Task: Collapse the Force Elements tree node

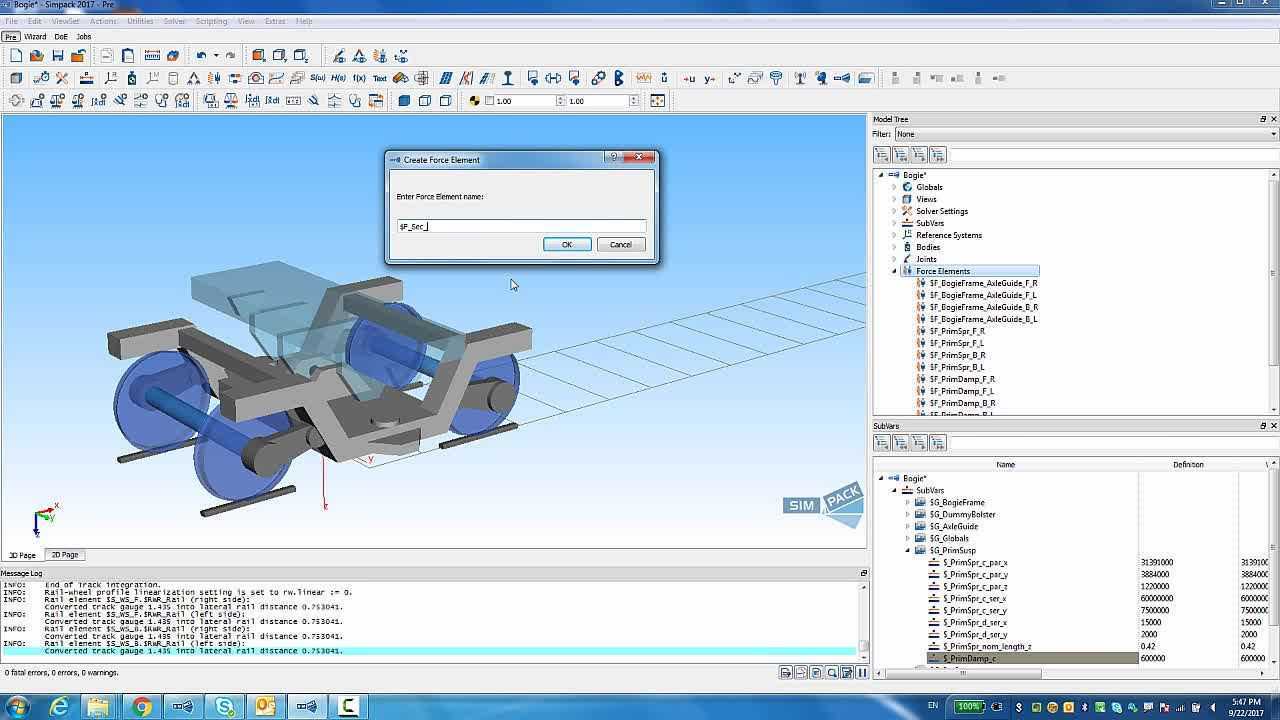Action: coord(894,271)
